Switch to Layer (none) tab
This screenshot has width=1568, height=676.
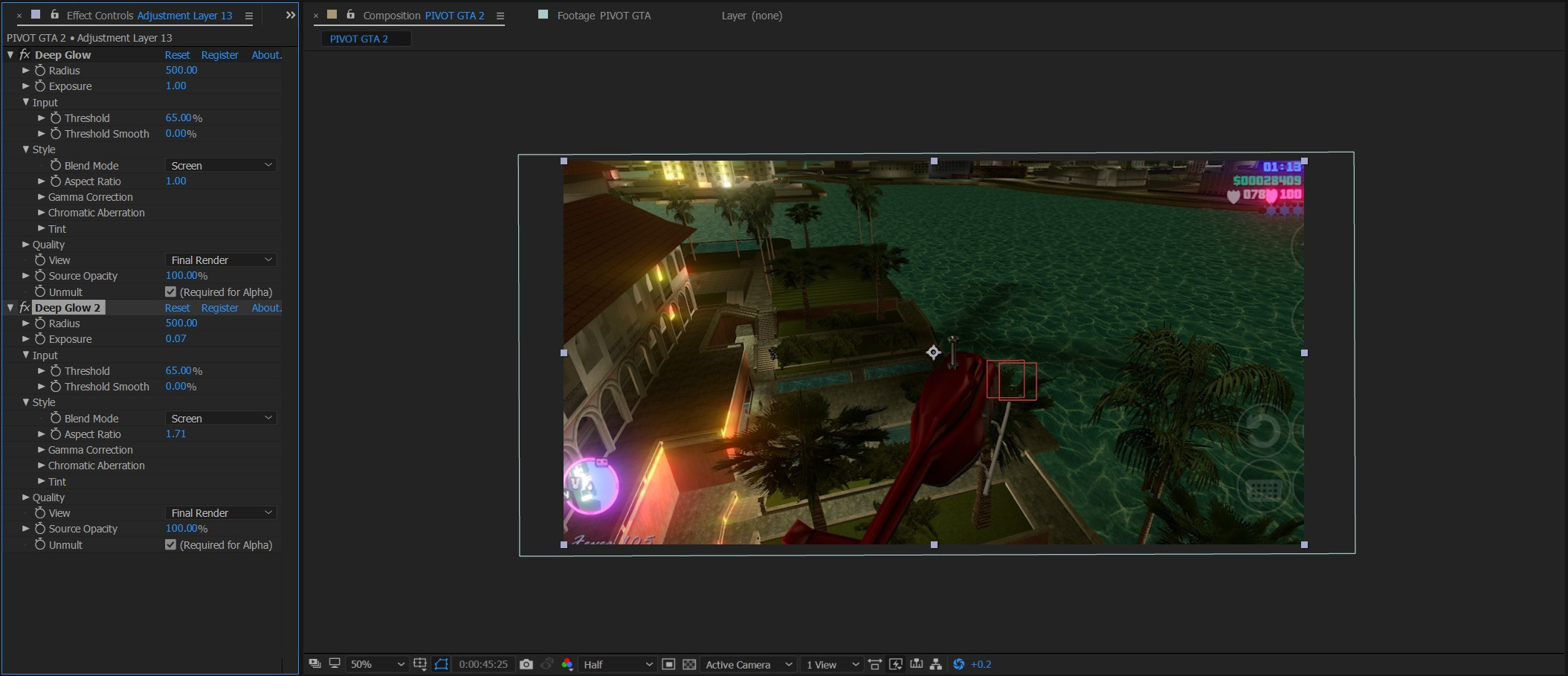(x=752, y=16)
